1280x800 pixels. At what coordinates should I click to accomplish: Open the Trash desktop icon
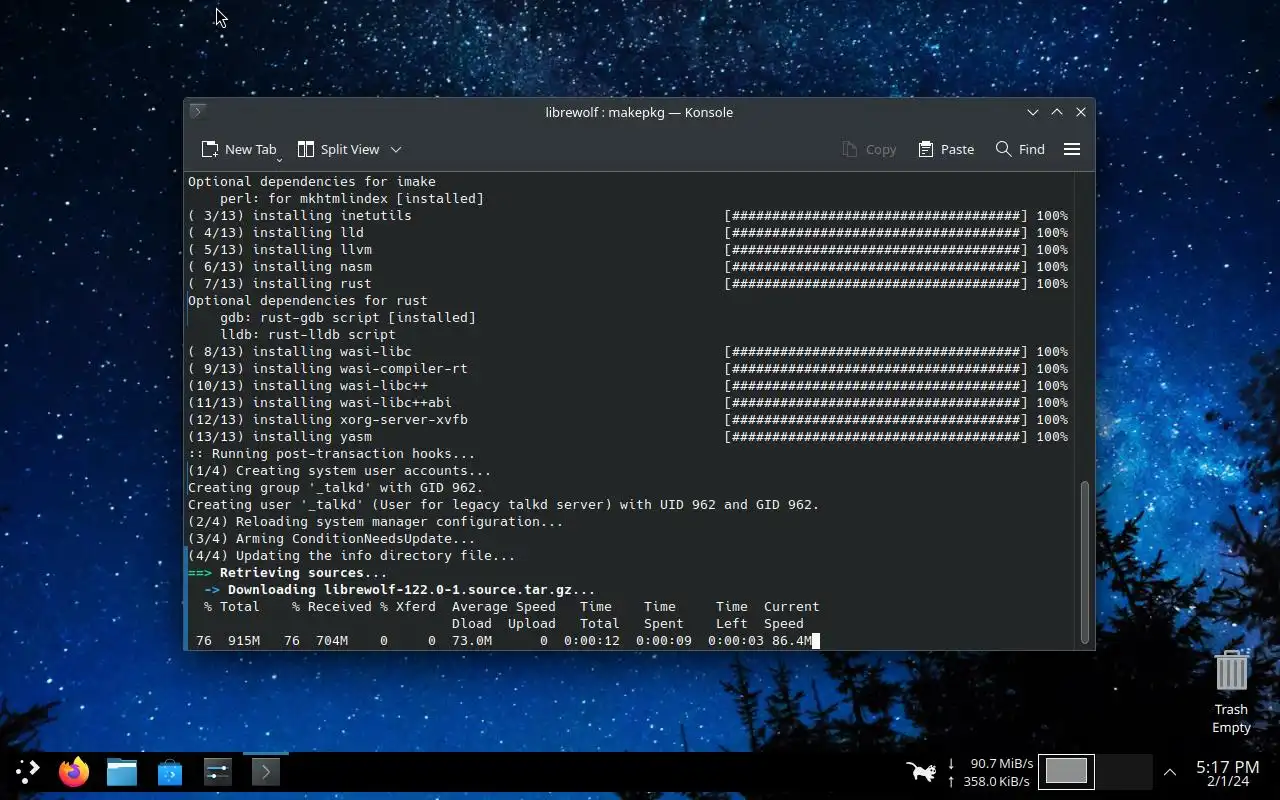click(1231, 690)
